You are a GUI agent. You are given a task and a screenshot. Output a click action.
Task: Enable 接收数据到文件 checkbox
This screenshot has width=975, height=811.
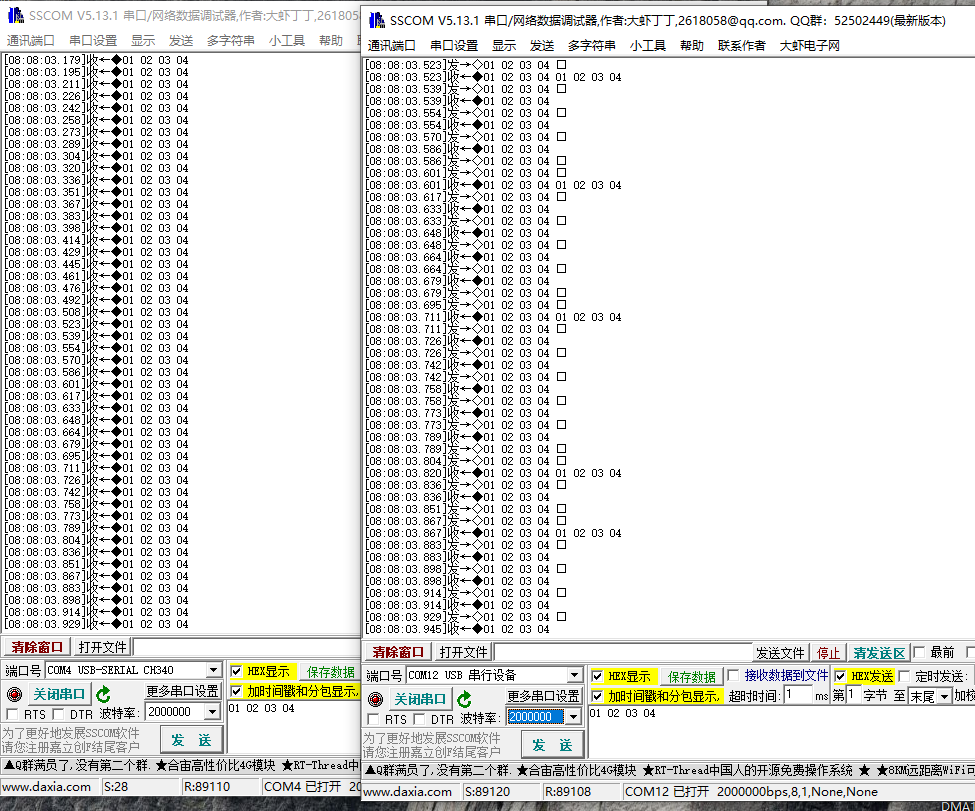click(x=734, y=676)
